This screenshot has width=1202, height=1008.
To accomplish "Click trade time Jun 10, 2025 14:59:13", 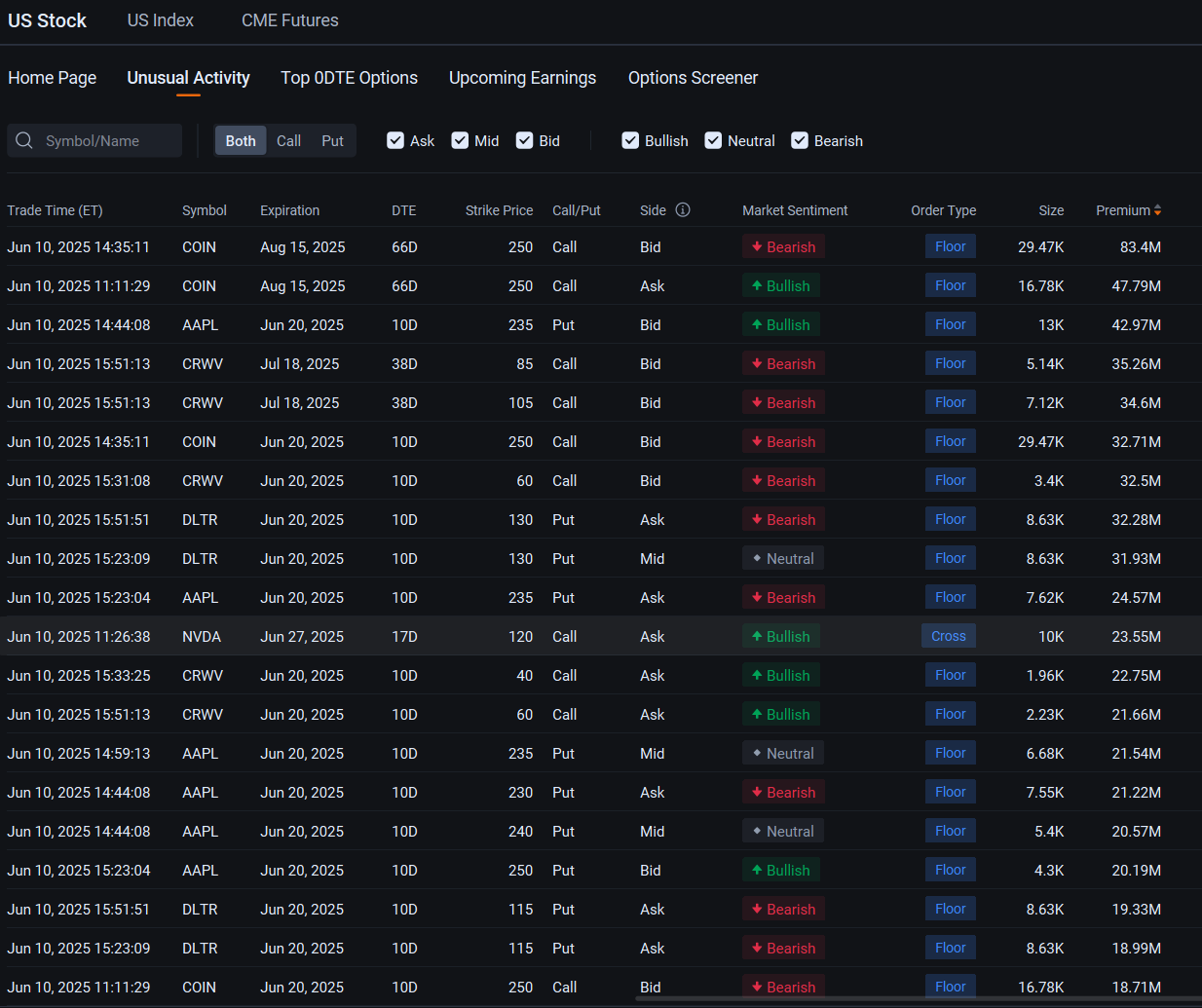I will [79, 754].
